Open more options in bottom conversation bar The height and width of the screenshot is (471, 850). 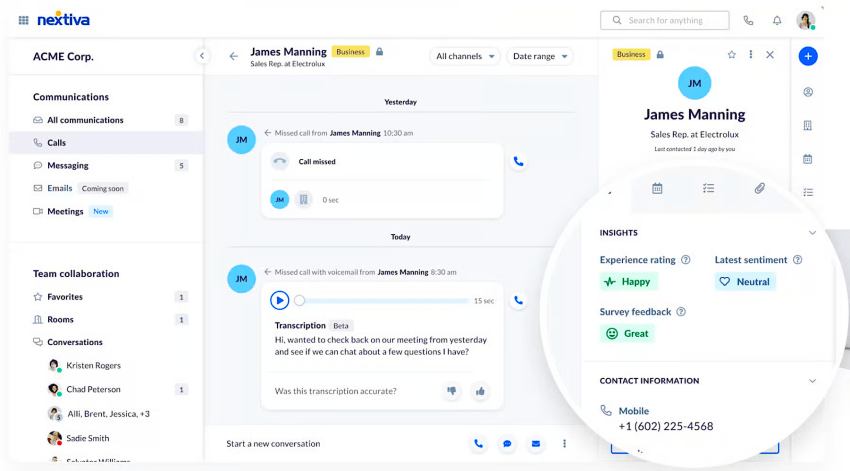click(x=564, y=443)
